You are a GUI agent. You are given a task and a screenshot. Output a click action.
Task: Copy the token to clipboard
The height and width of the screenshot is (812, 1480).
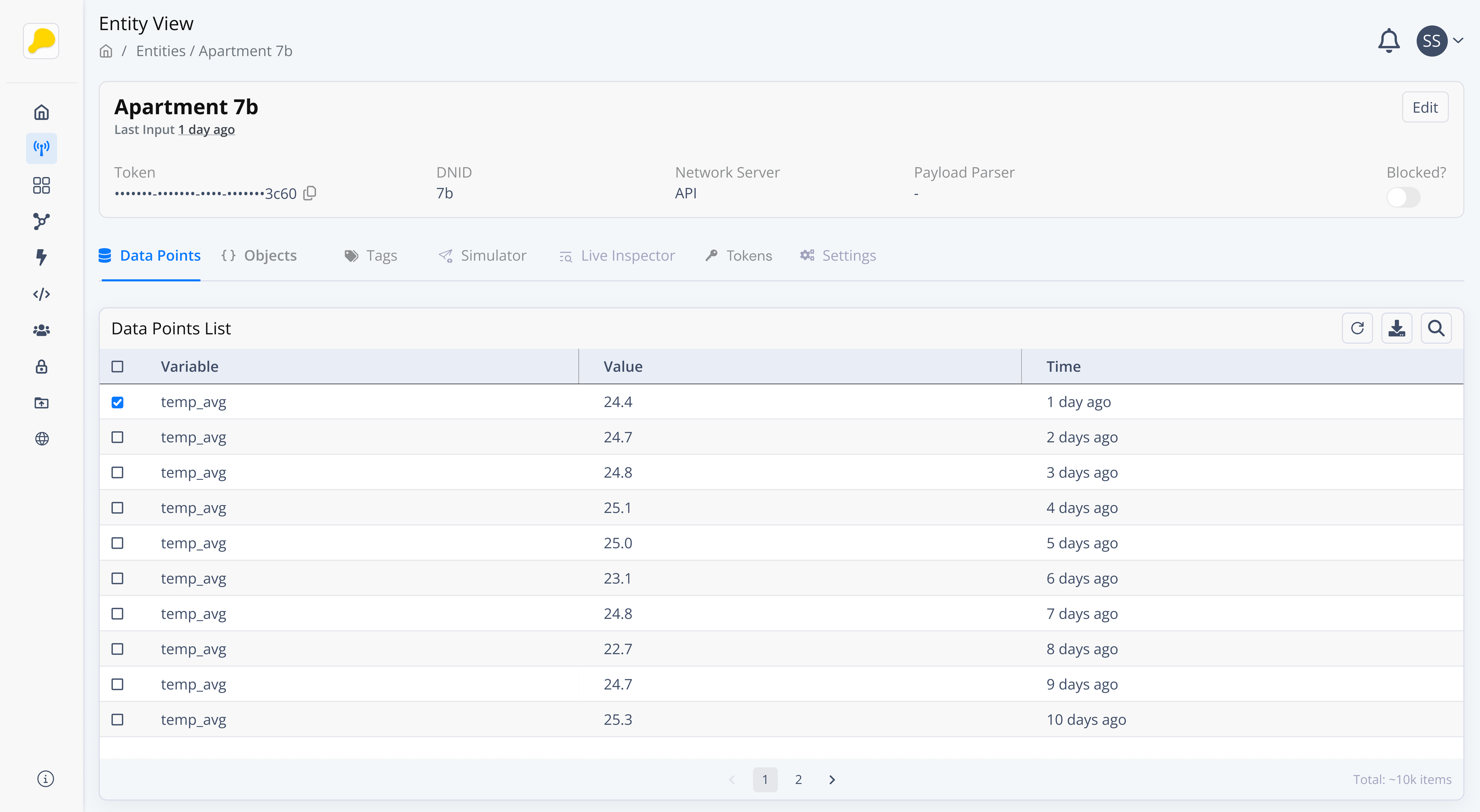[310, 193]
